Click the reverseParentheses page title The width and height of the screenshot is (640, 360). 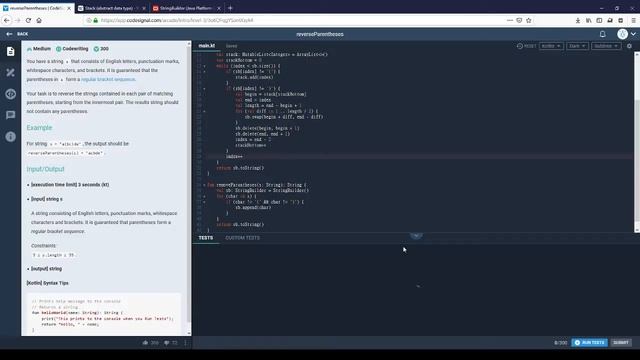pyautogui.click(x=320, y=34)
